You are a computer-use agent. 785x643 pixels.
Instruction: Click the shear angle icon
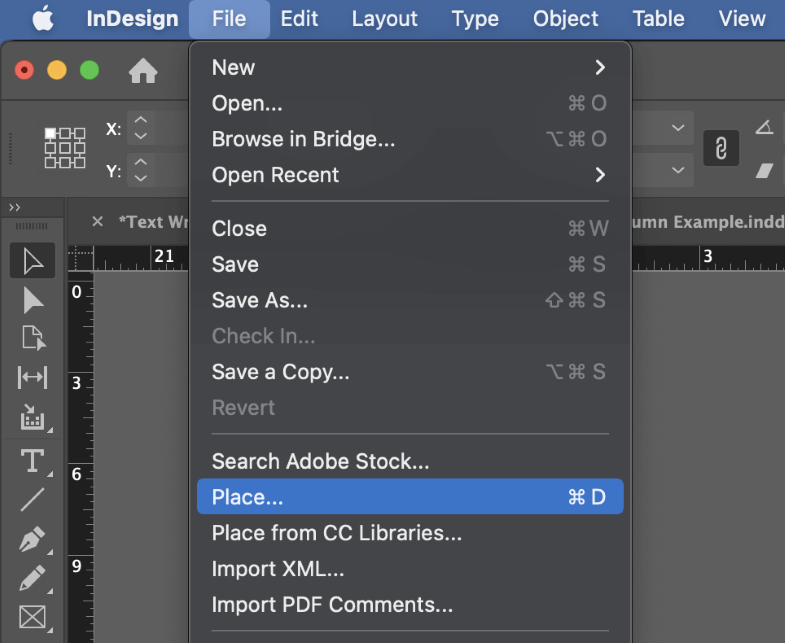pyautogui.click(x=764, y=170)
